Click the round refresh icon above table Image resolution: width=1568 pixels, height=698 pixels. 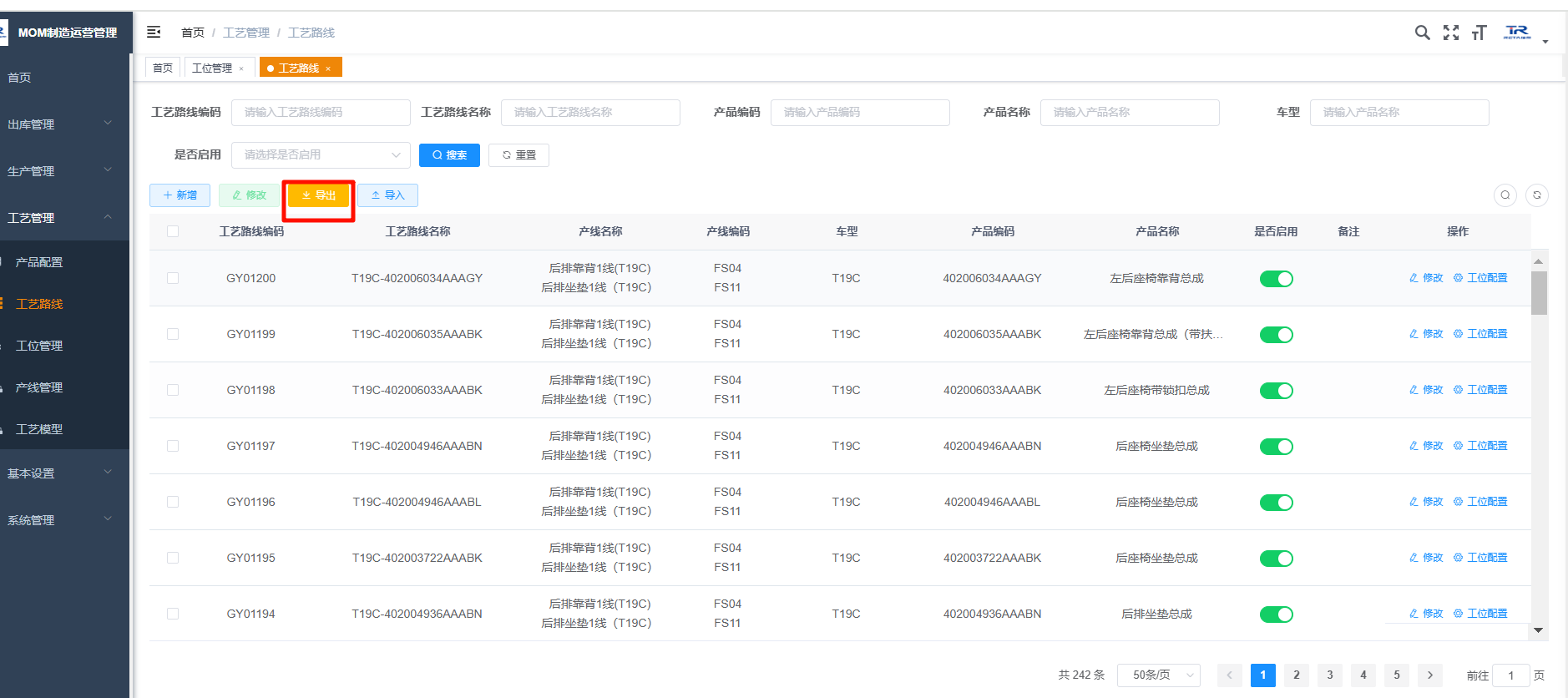1537,195
